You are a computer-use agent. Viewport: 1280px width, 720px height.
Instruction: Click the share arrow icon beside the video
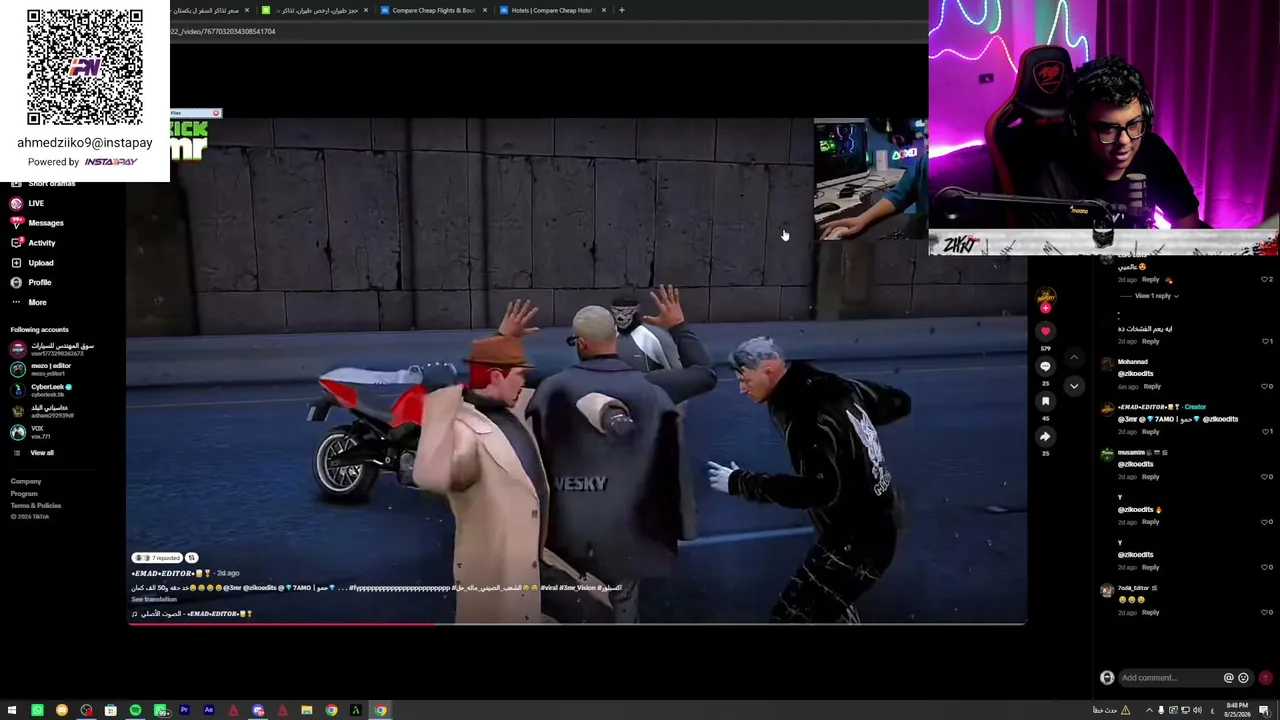click(x=1045, y=436)
